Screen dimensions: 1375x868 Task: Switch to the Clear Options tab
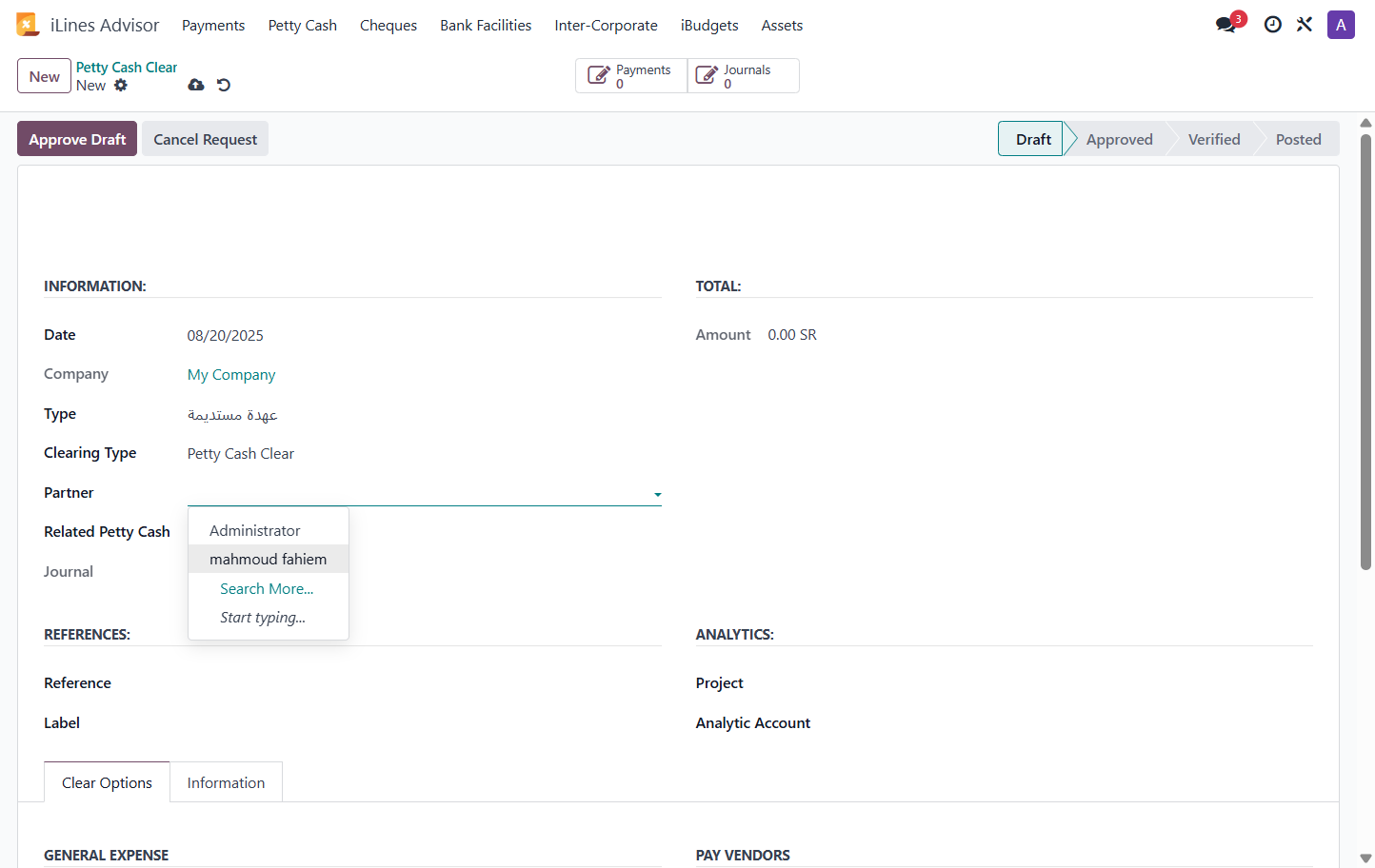point(107,782)
